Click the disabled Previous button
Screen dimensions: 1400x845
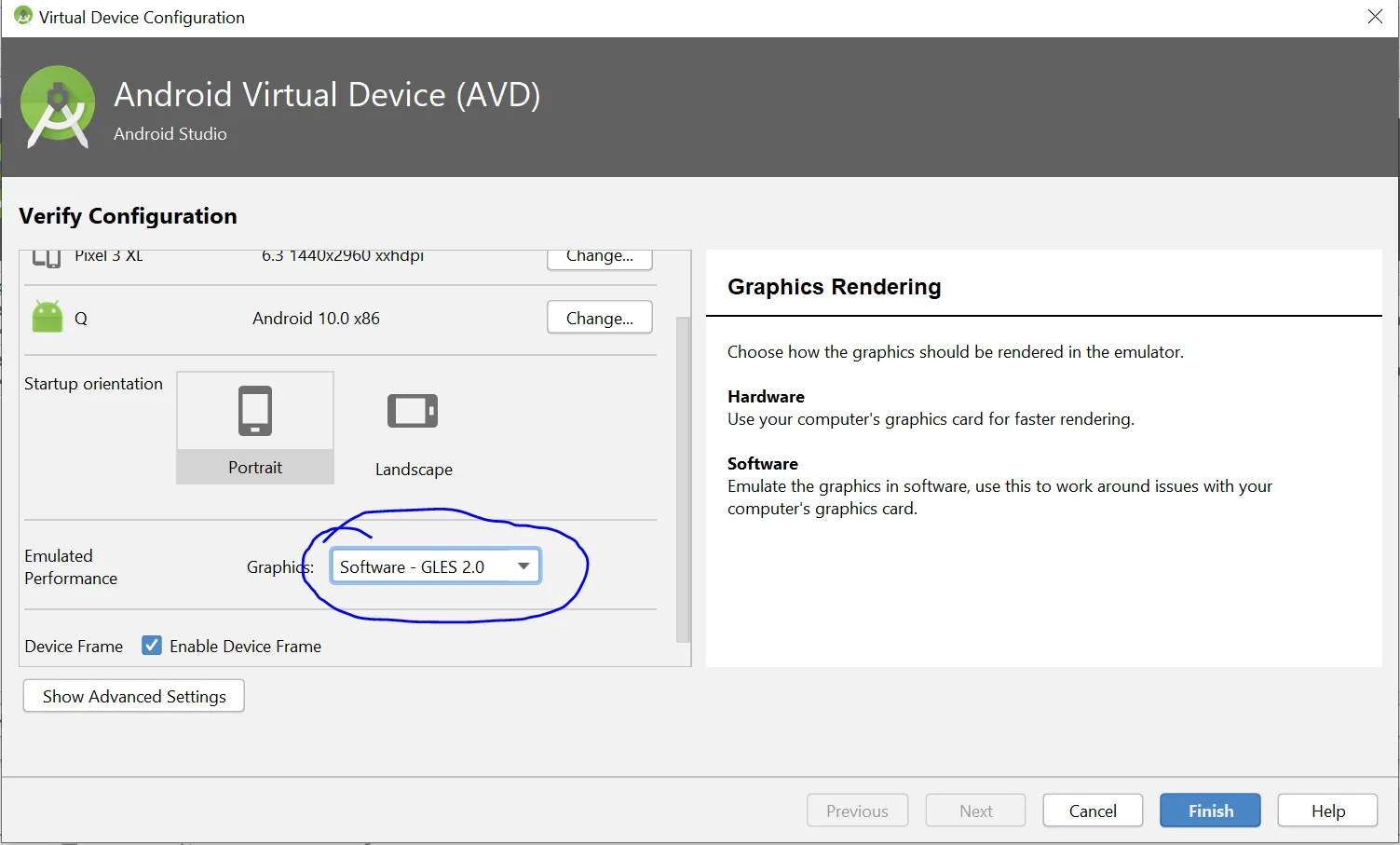tap(857, 811)
